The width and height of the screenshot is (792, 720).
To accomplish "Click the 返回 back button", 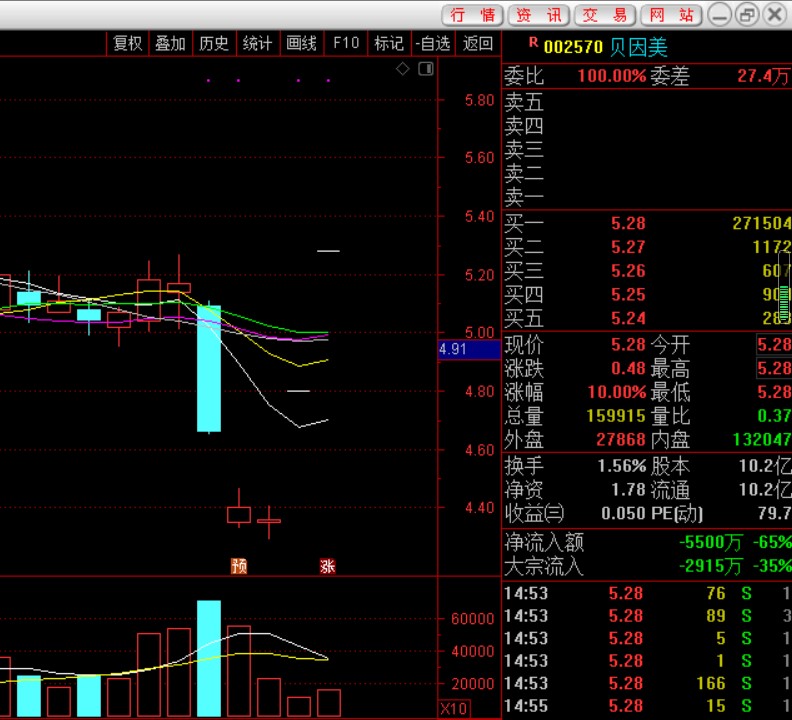I will click(x=478, y=43).
